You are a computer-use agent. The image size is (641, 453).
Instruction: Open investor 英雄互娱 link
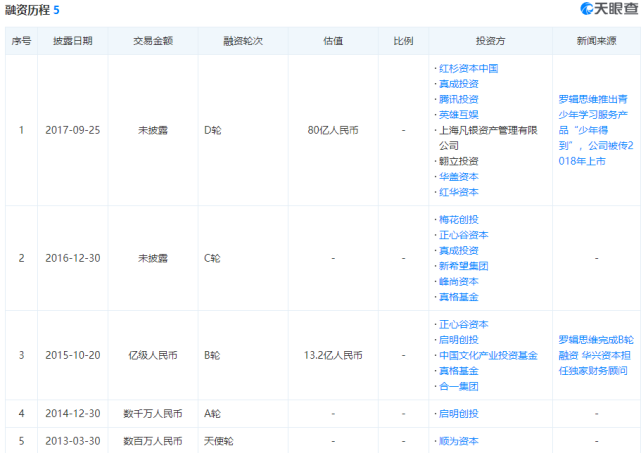click(459, 115)
